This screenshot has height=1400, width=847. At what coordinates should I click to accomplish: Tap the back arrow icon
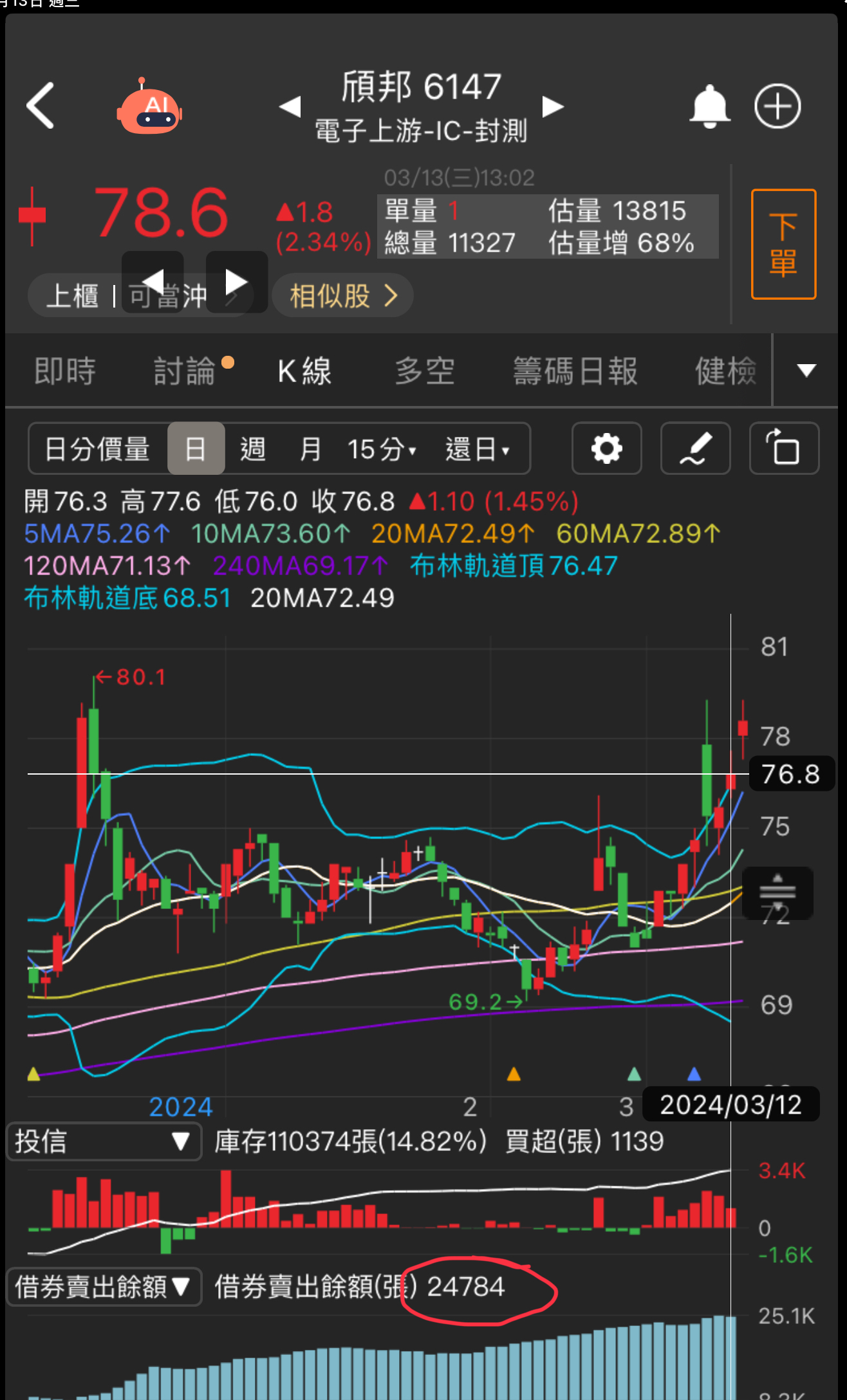click(40, 106)
